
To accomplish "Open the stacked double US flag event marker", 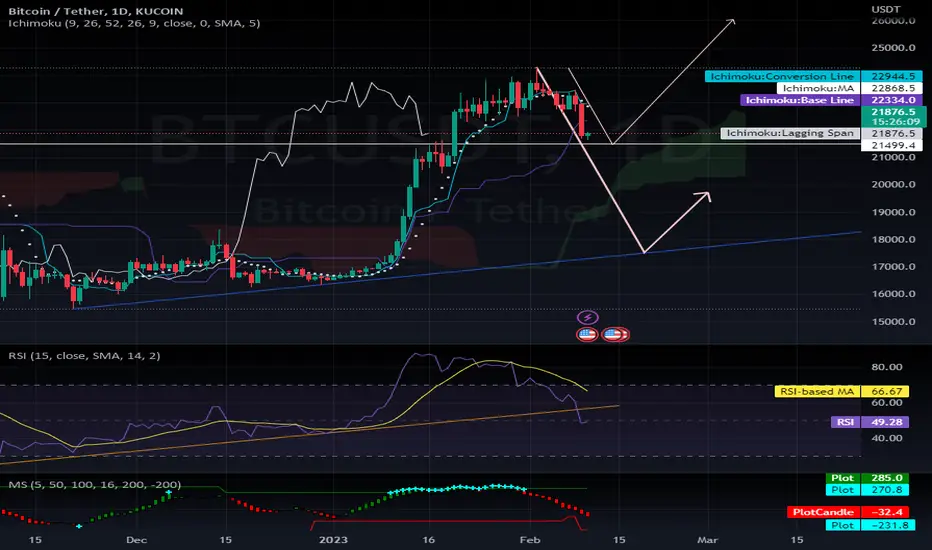I will click(x=616, y=335).
